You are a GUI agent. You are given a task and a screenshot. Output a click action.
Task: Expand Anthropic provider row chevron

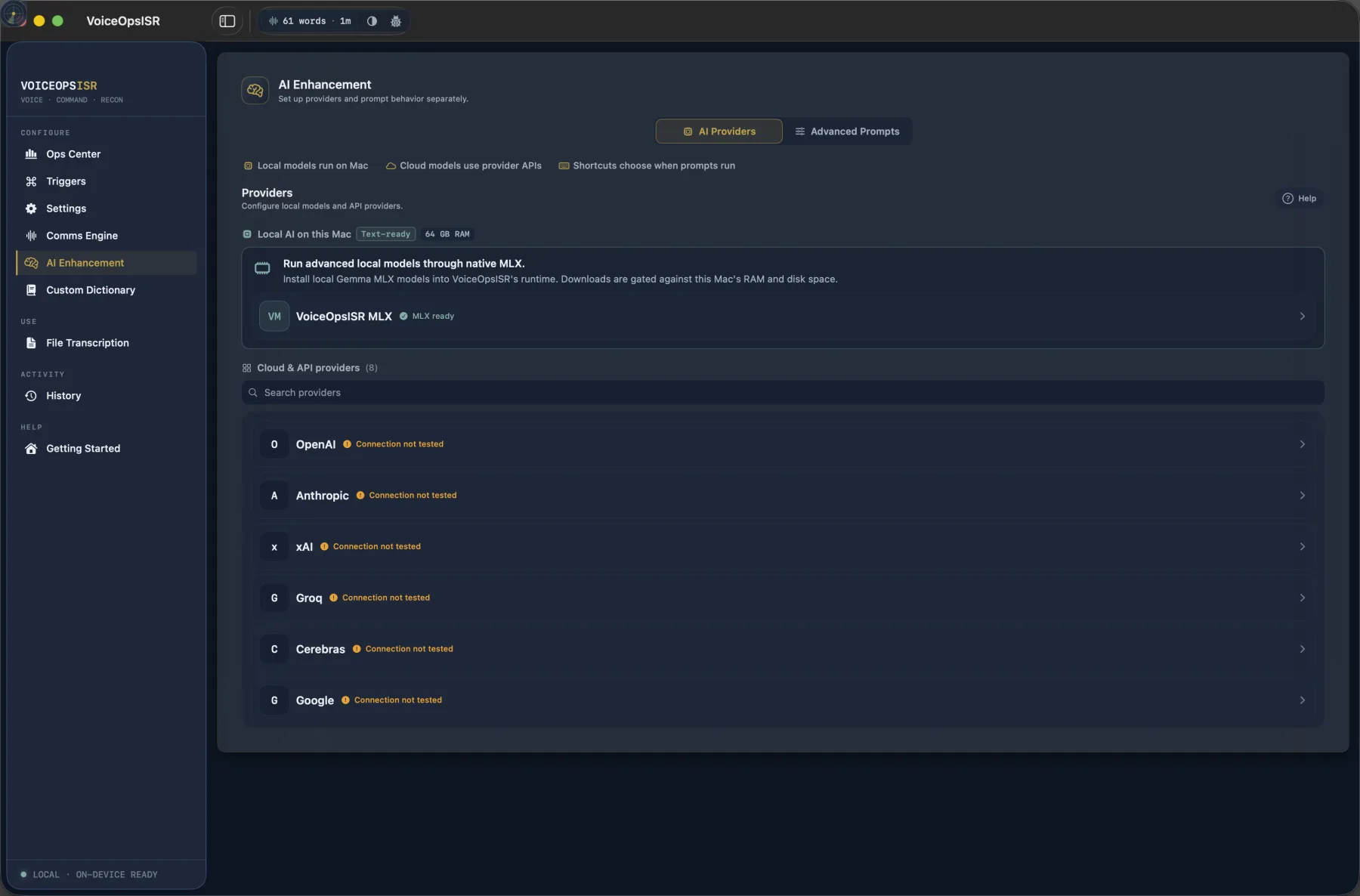click(x=1302, y=496)
